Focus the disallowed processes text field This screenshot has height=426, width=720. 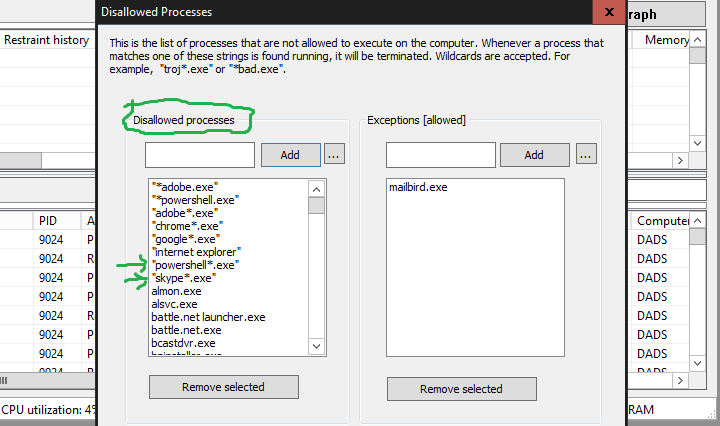pos(200,155)
